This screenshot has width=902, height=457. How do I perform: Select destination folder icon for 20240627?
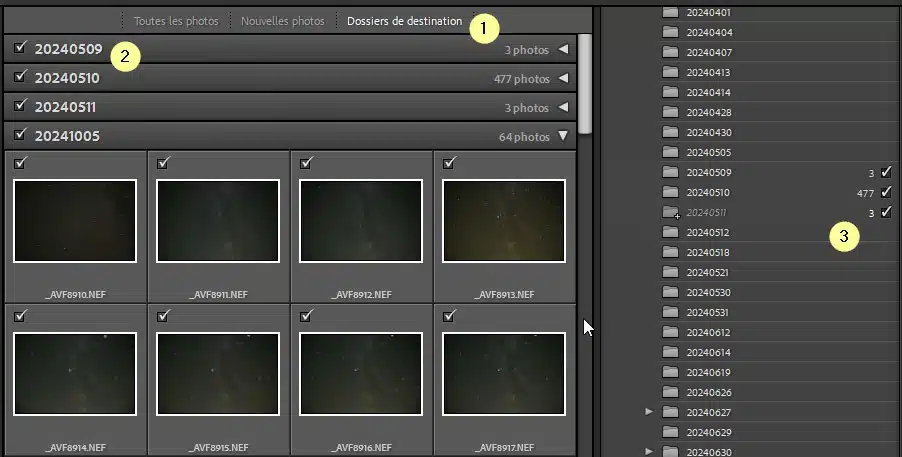670,412
